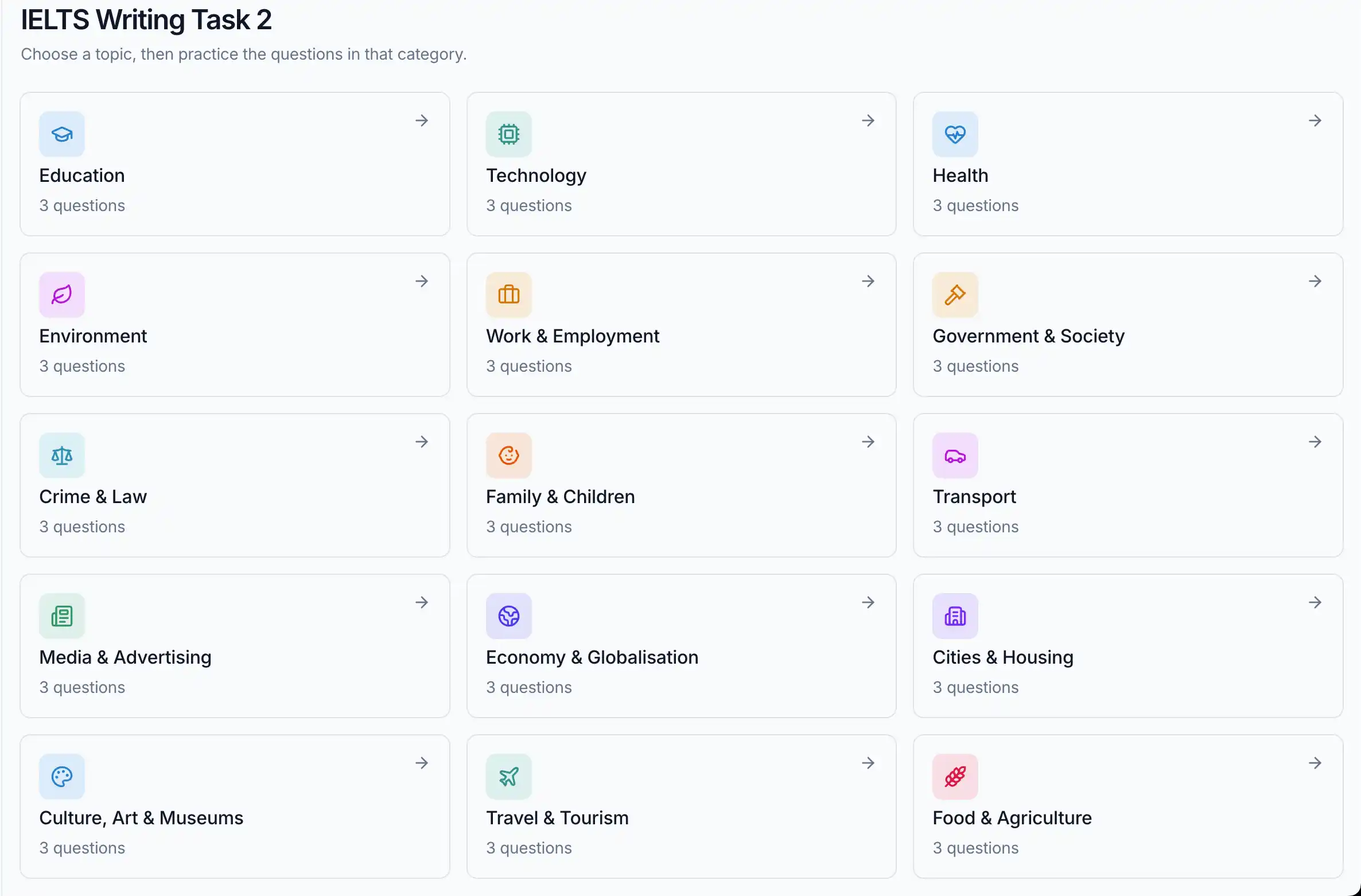Click the arrow on Food & Agriculture card
The image size is (1361, 896).
click(1315, 763)
